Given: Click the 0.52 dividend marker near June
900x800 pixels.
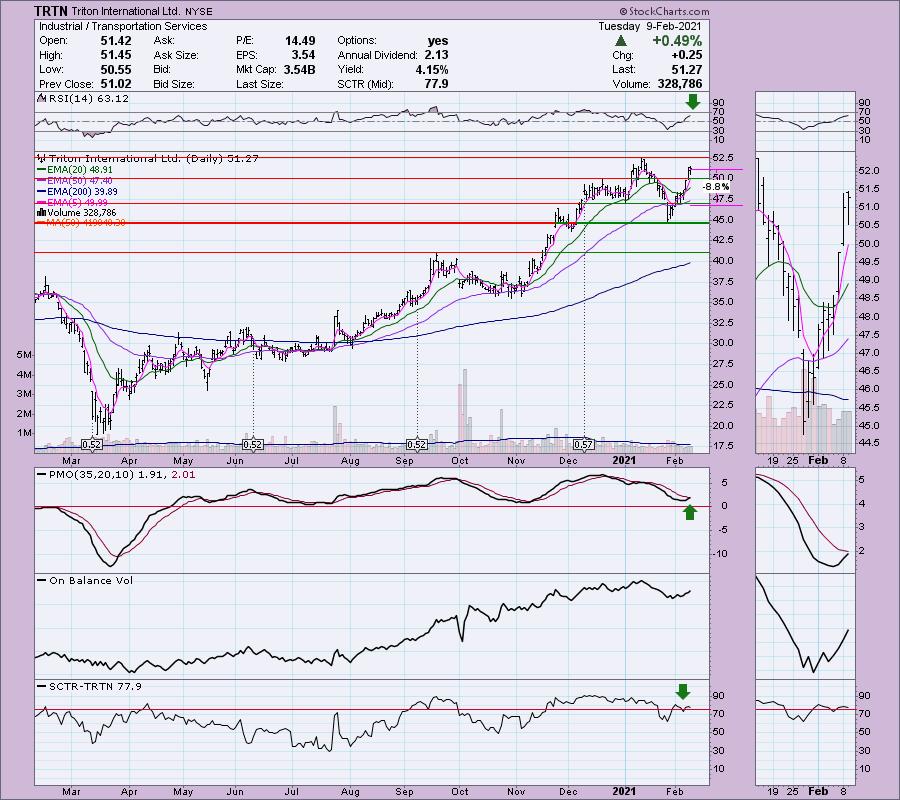Looking at the screenshot, I should tap(253, 445).
